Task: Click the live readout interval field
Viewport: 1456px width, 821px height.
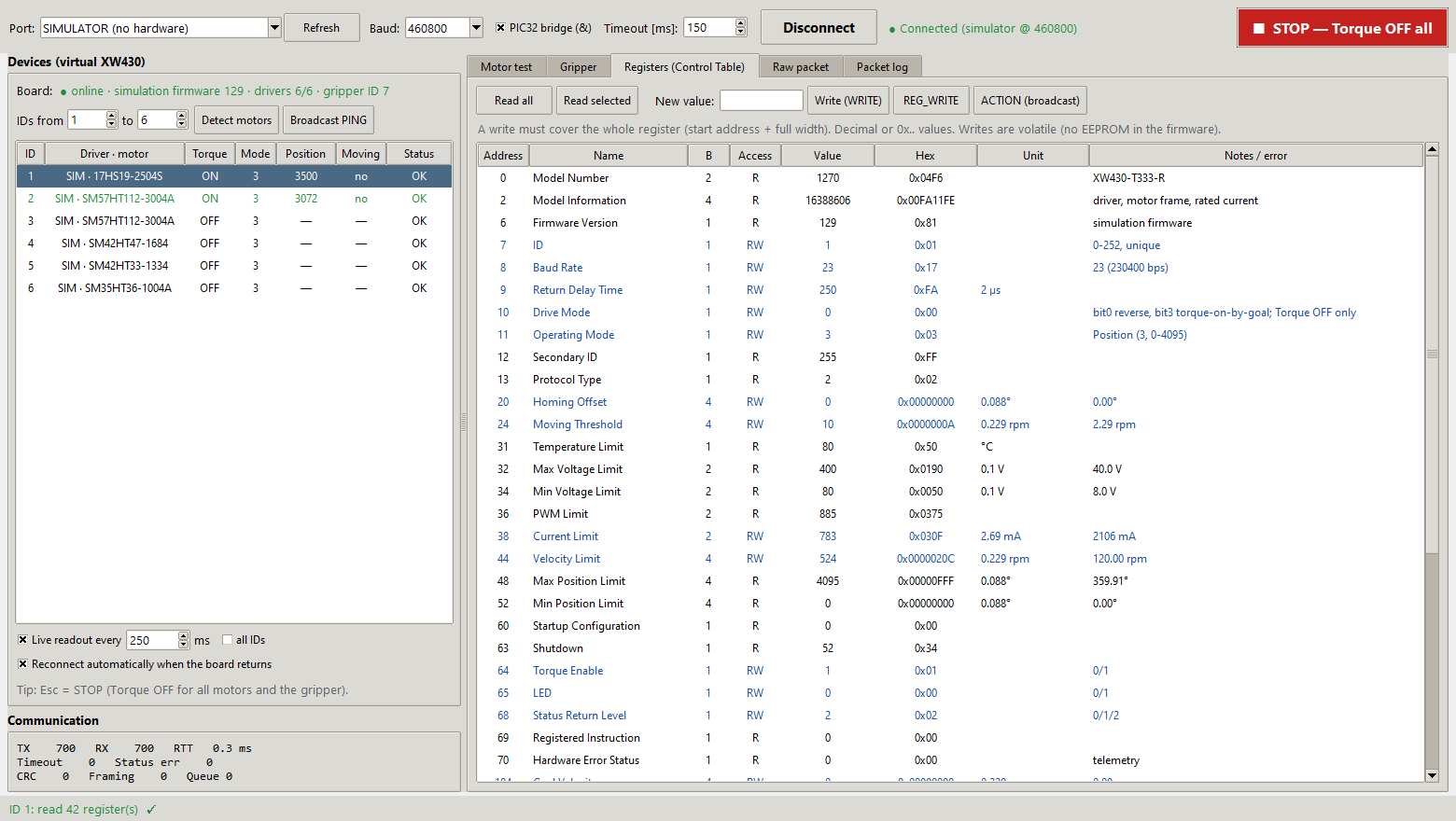Action: [x=152, y=640]
